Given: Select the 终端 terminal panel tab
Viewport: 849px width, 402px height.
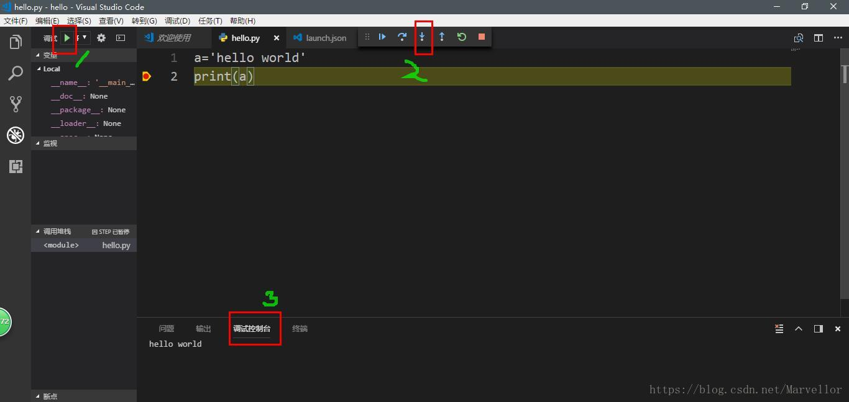Looking at the screenshot, I should tap(300, 329).
